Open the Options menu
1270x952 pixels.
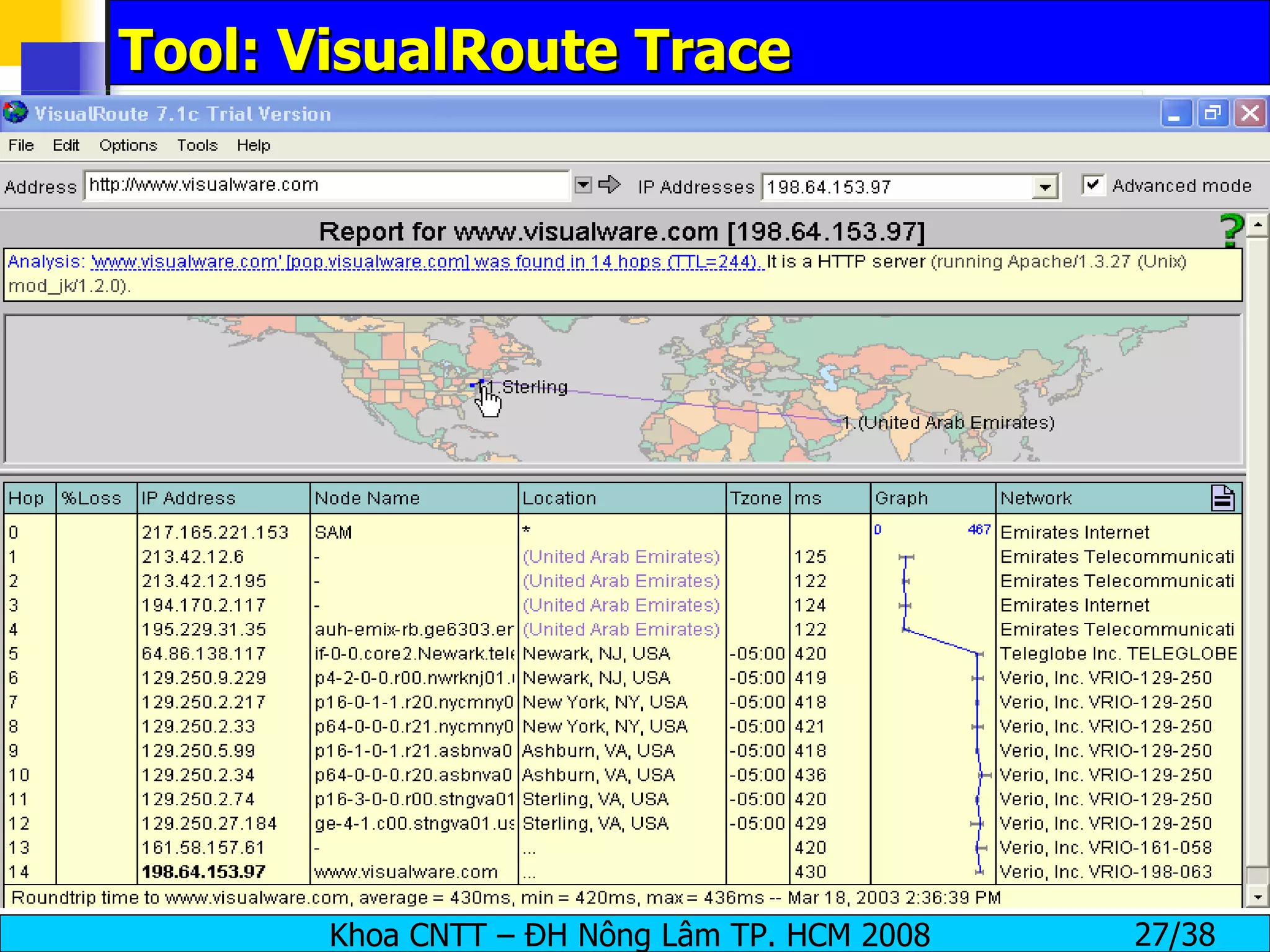[x=128, y=145]
